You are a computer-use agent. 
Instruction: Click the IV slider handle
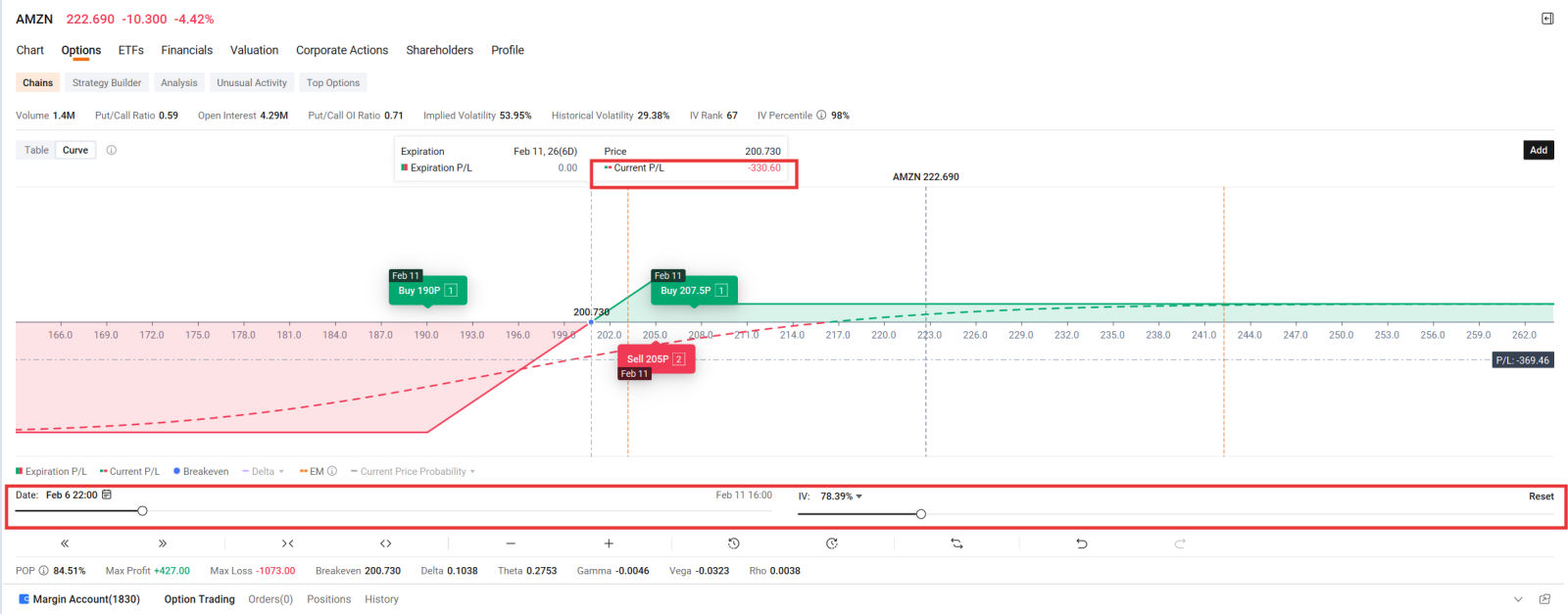(920, 514)
